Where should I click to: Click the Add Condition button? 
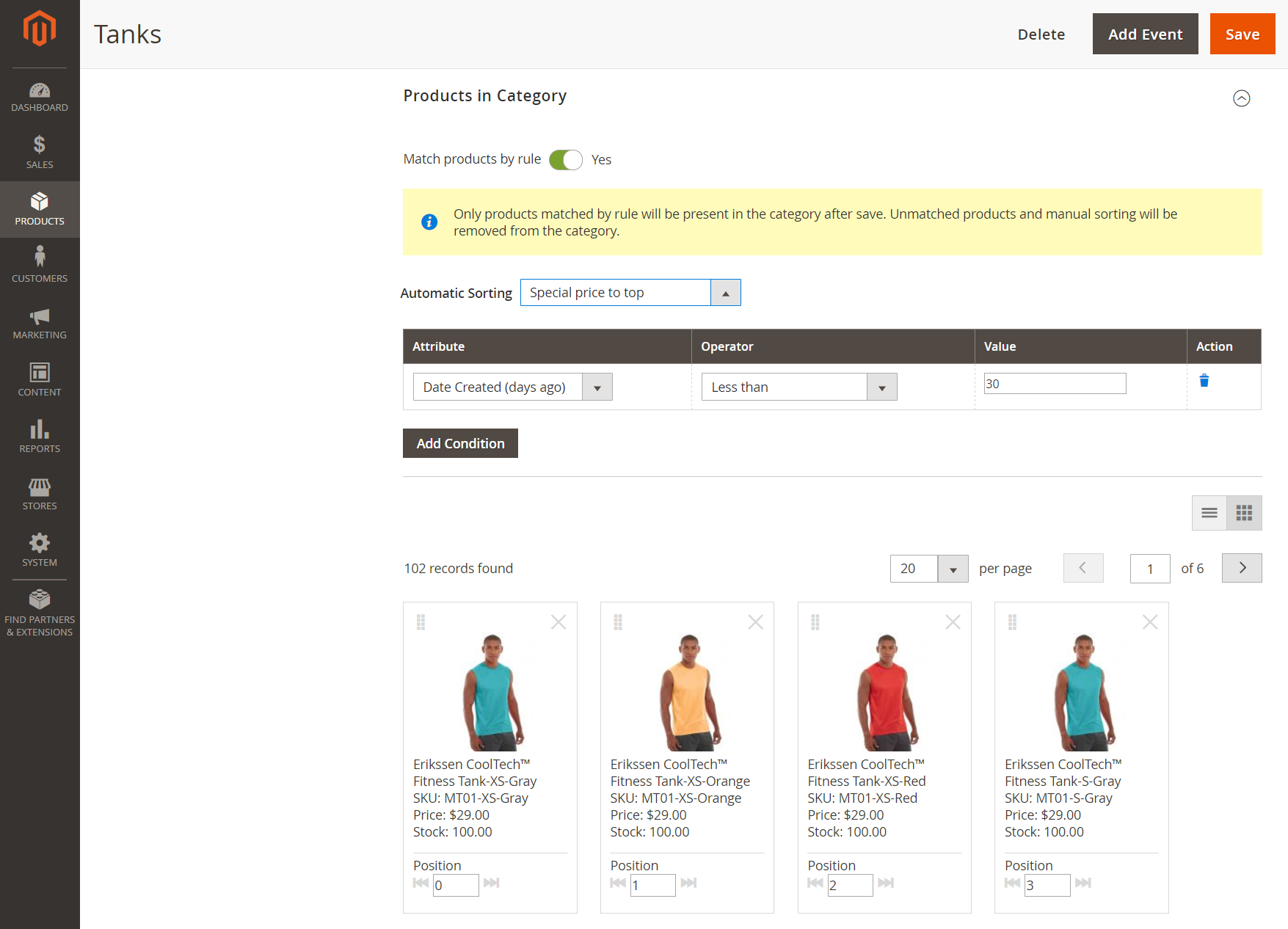click(460, 443)
